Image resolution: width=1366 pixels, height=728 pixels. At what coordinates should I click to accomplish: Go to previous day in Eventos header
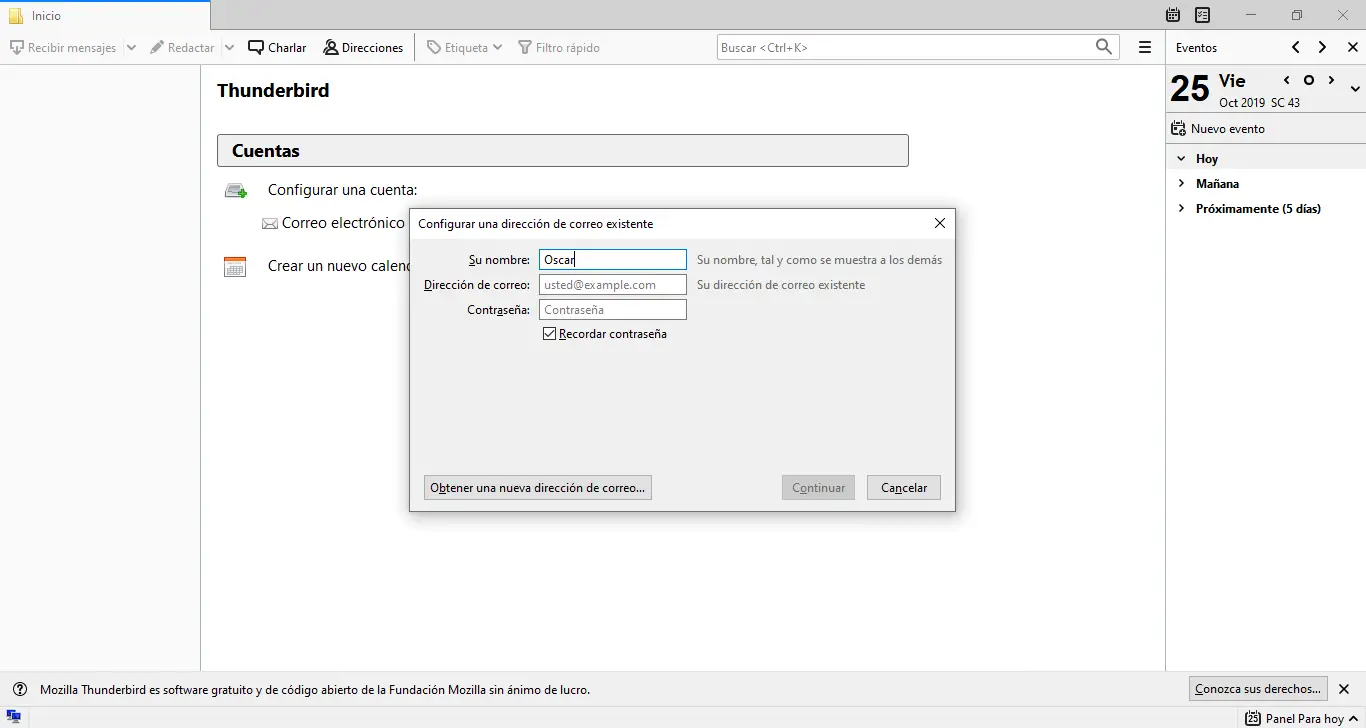coord(1296,47)
